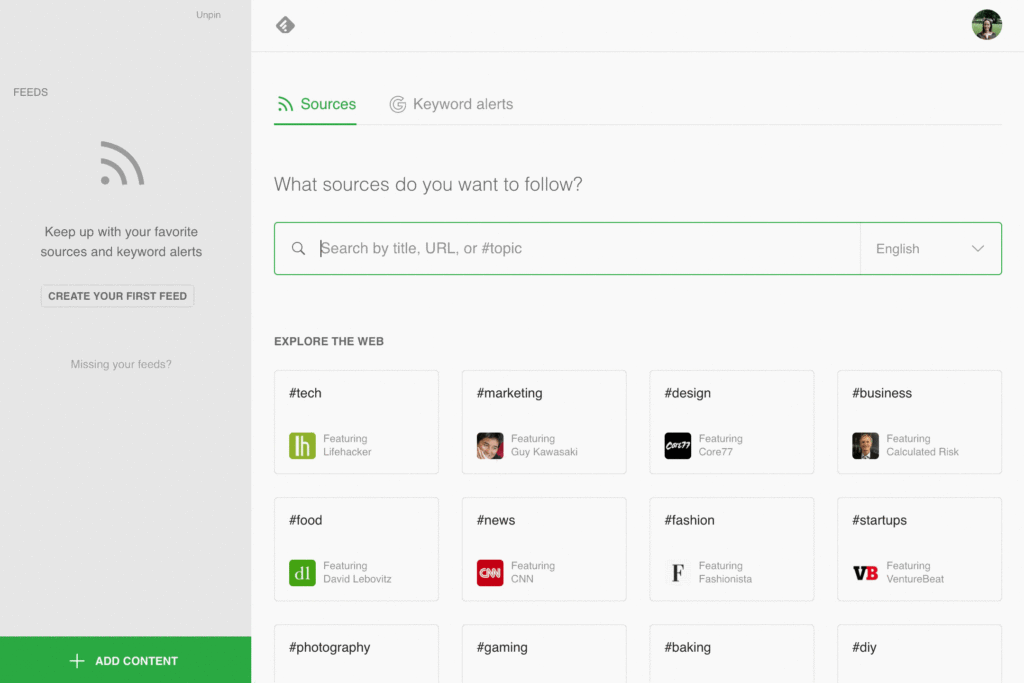Open the #design topic card

(x=732, y=422)
